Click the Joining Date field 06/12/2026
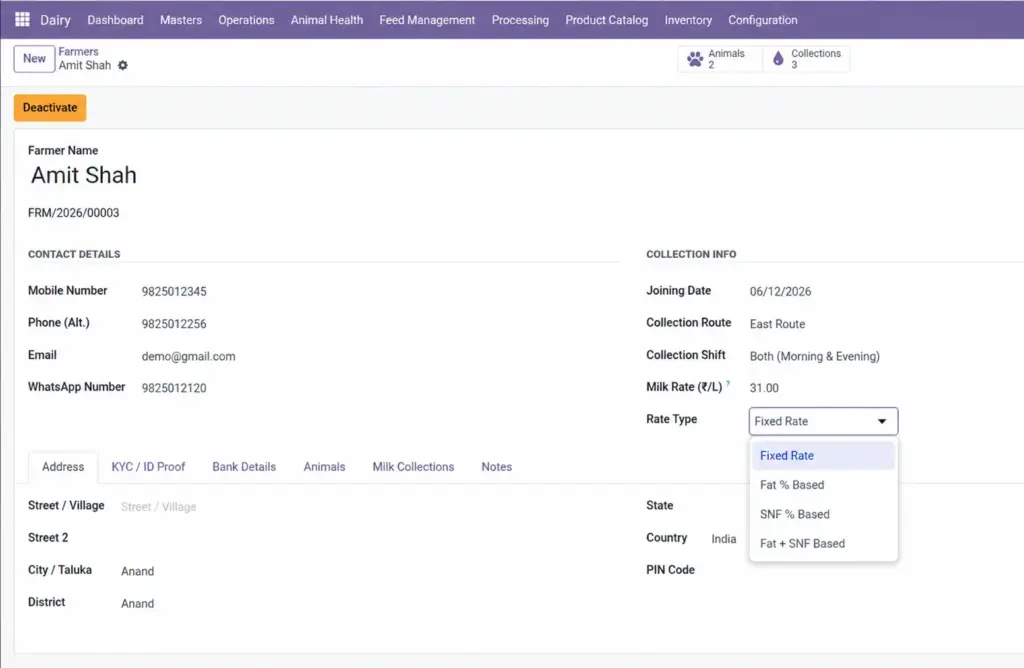 pyautogui.click(x=780, y=292)
